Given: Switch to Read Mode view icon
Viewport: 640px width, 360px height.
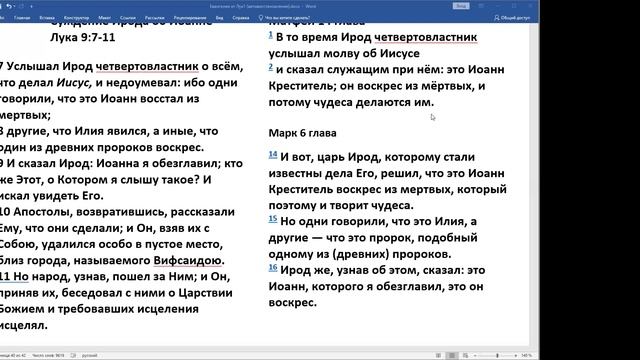Looking at the screenshot, I should tap(438, 356).
